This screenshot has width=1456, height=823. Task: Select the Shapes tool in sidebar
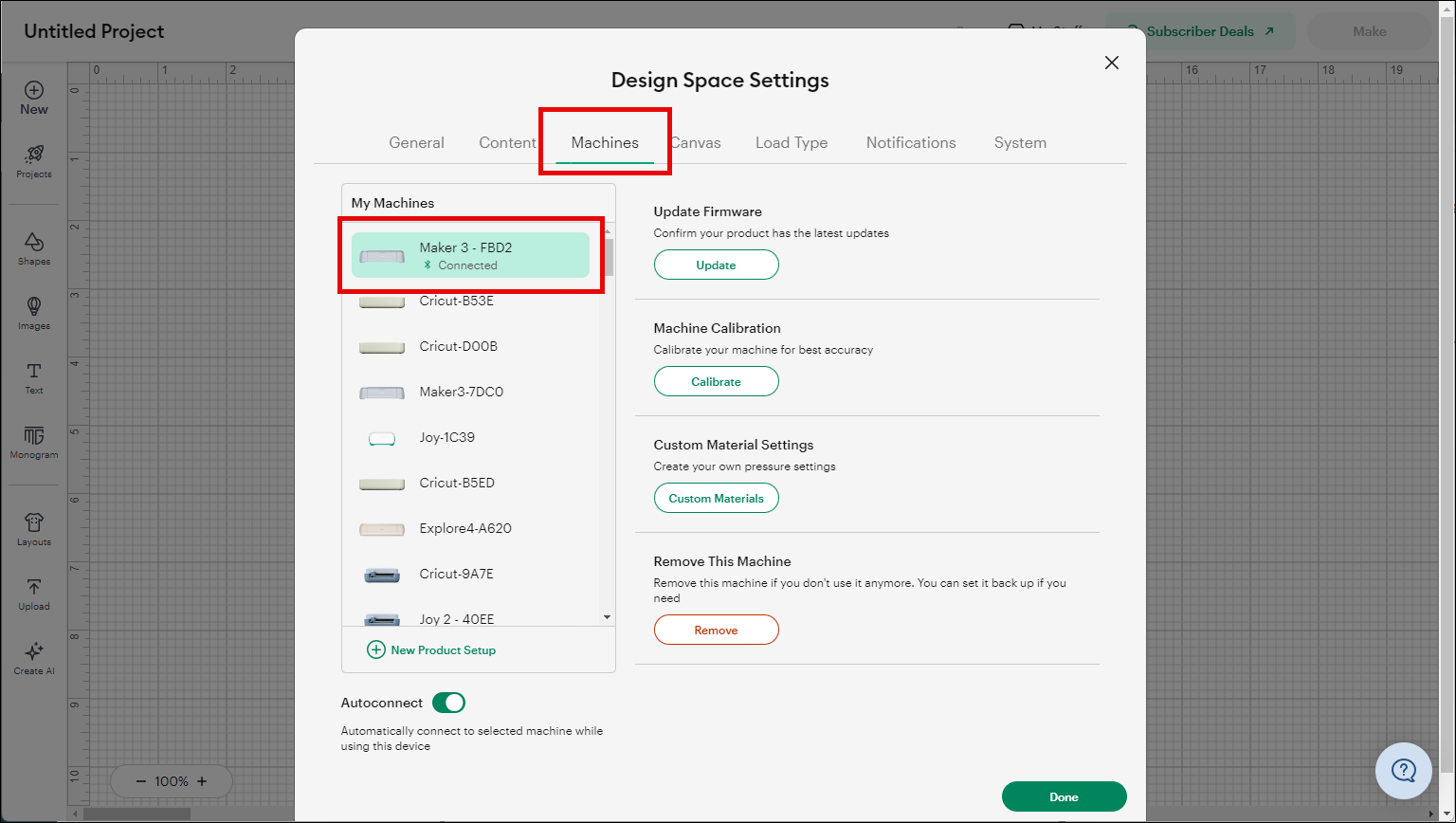pos(33,243)
